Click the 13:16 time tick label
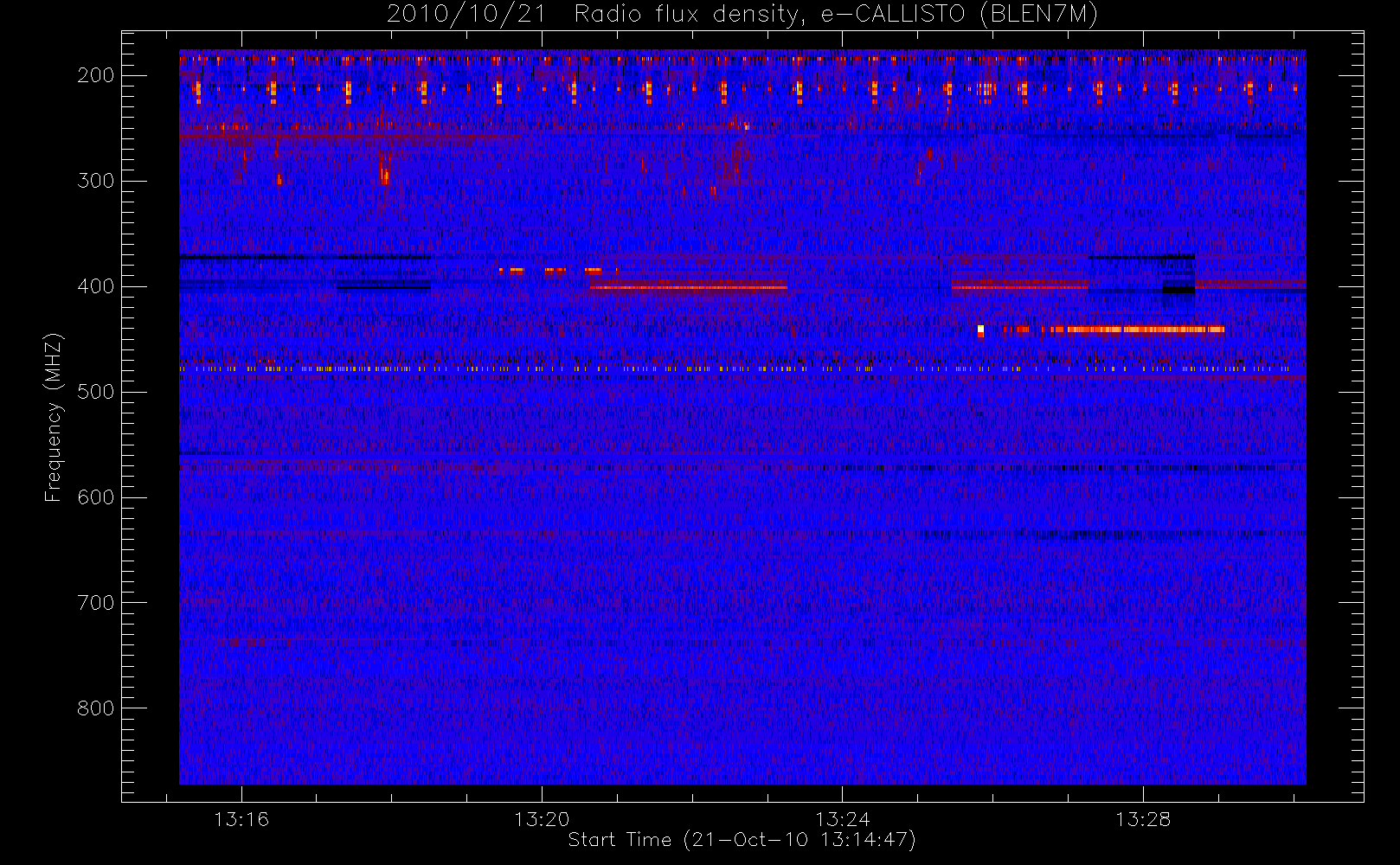 point(241,819)
